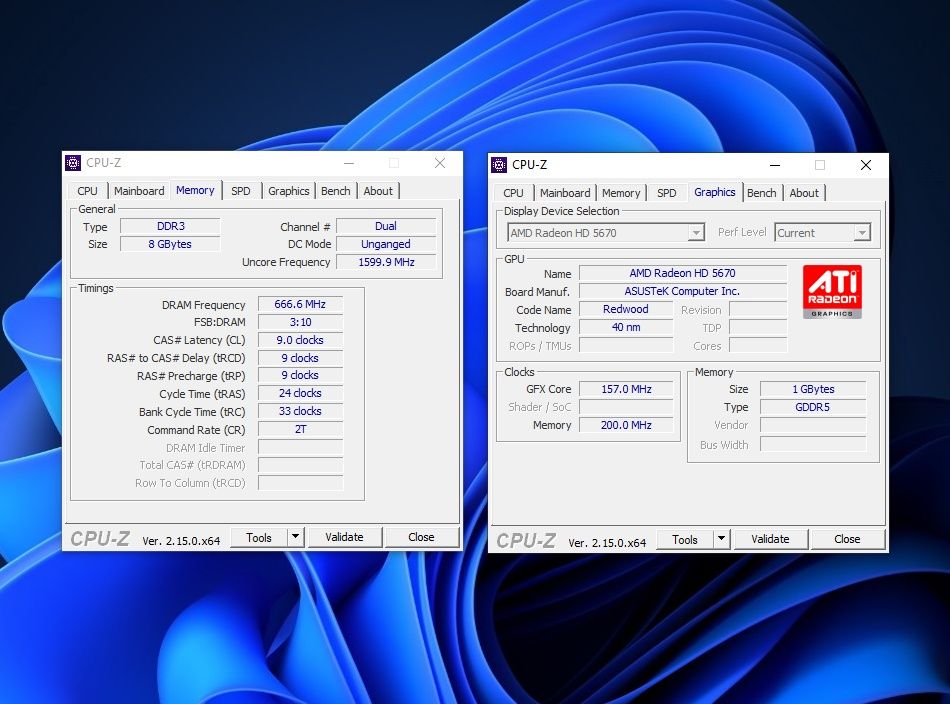Open the About tab in the right window
Image resolution: width=950 pixels, height=704 pixels.
pyautogui.click(x=804, y=193)
